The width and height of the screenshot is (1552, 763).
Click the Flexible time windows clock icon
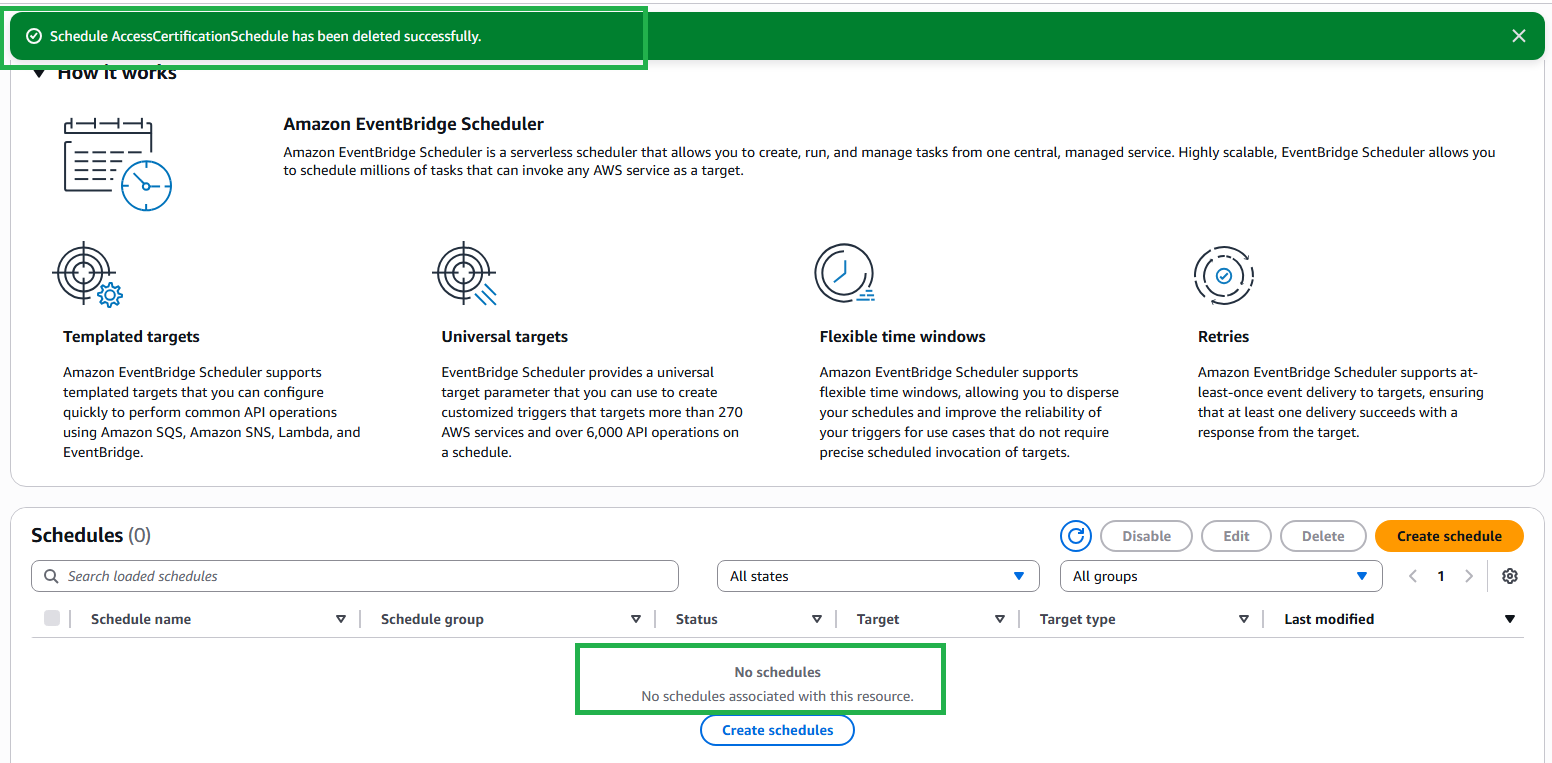click(845, 272)
